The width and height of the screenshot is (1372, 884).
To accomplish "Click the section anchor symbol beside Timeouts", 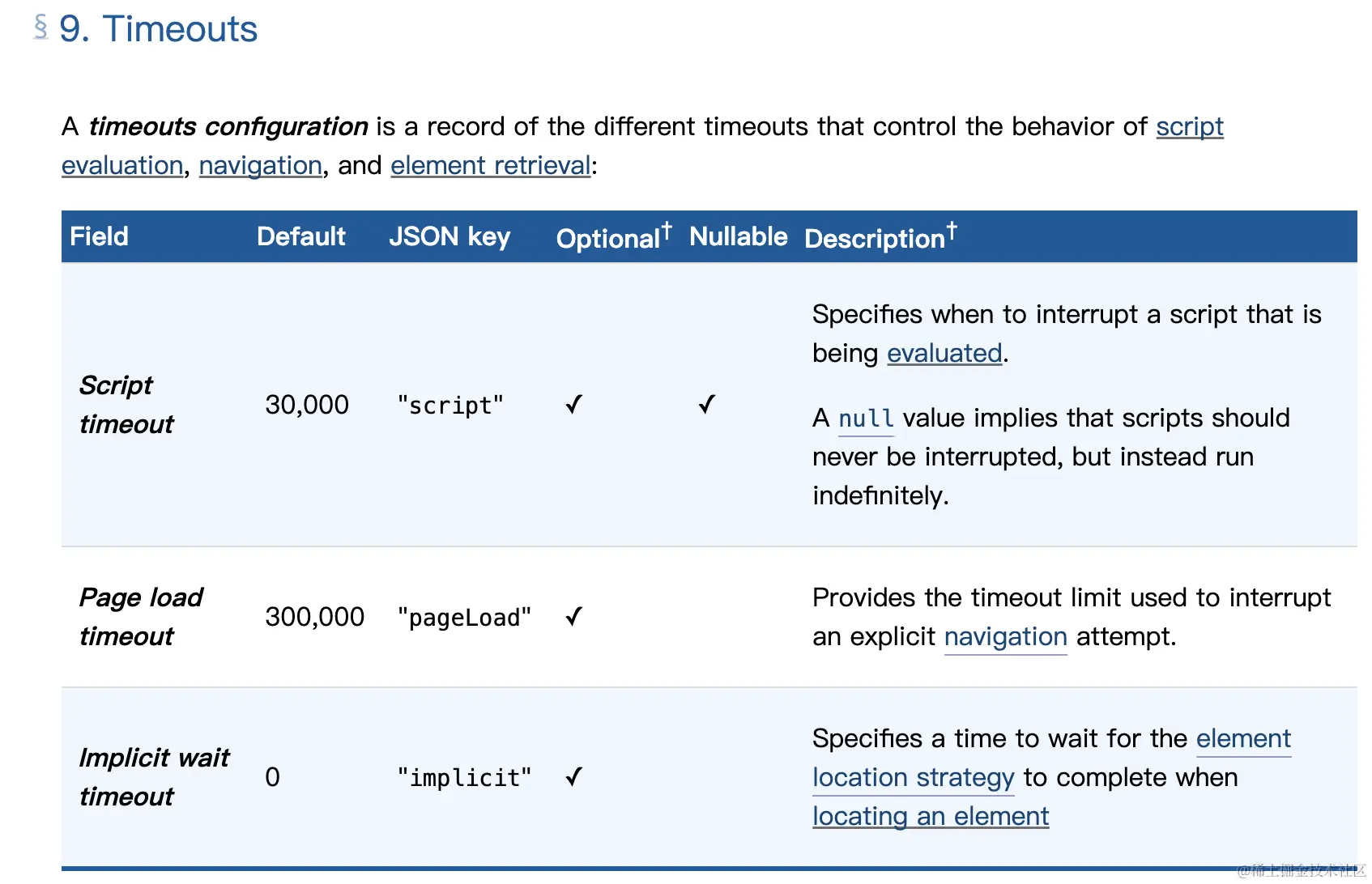I will [x=40, y=28].
